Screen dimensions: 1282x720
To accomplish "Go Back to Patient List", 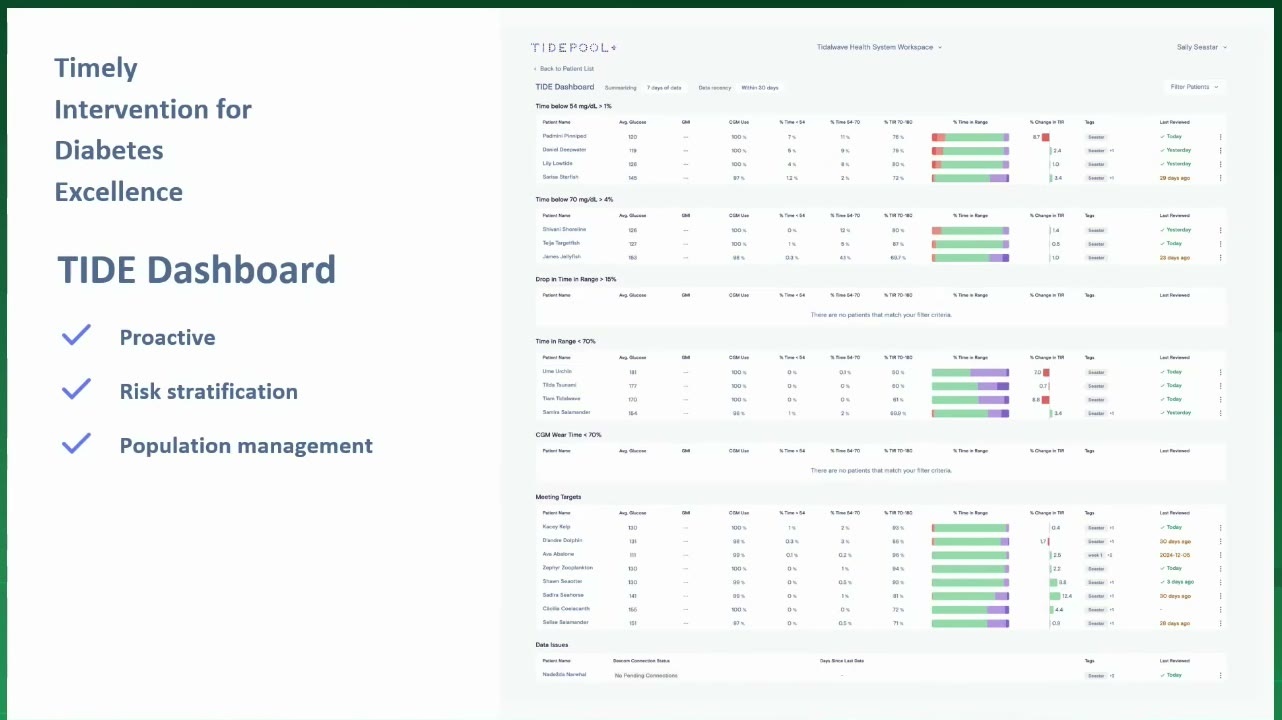I will pyautogui.click(x=564, y=69).
